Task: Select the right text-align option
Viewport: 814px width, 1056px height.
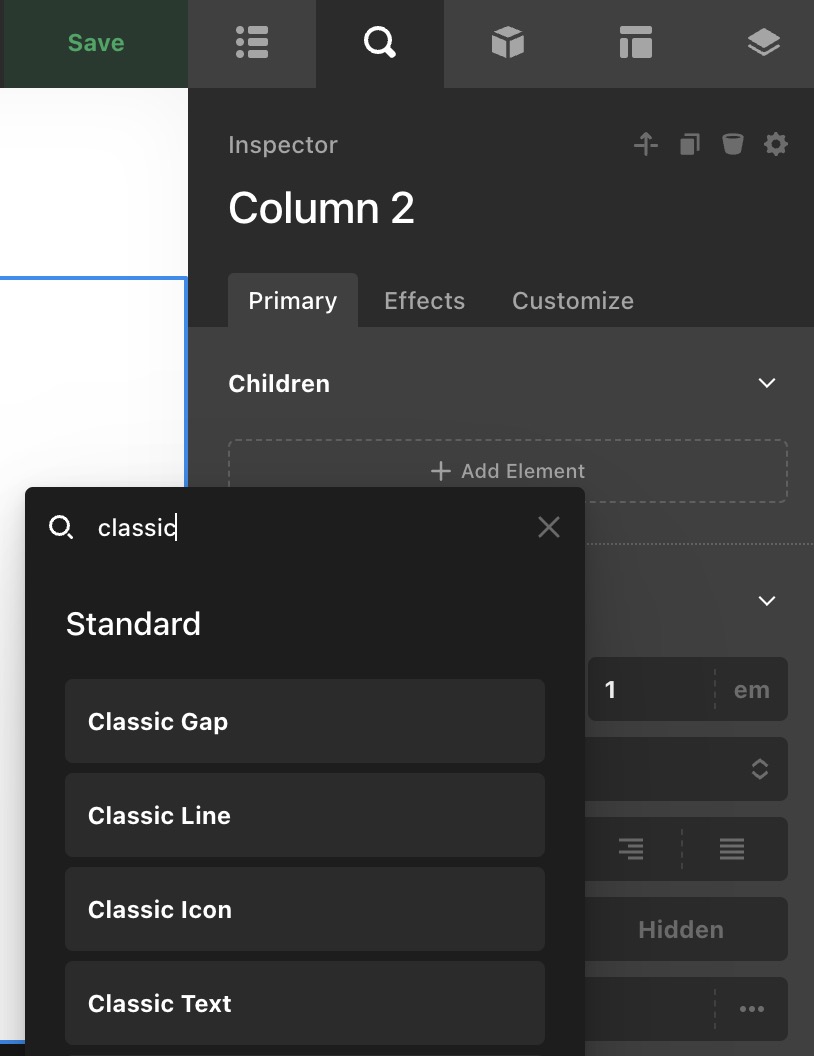Action: (x=631, y=850)
